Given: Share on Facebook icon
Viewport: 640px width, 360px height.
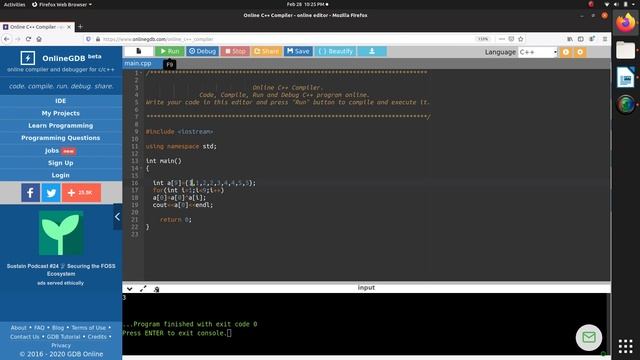Looking at the screenshot, I should [31, 193].
